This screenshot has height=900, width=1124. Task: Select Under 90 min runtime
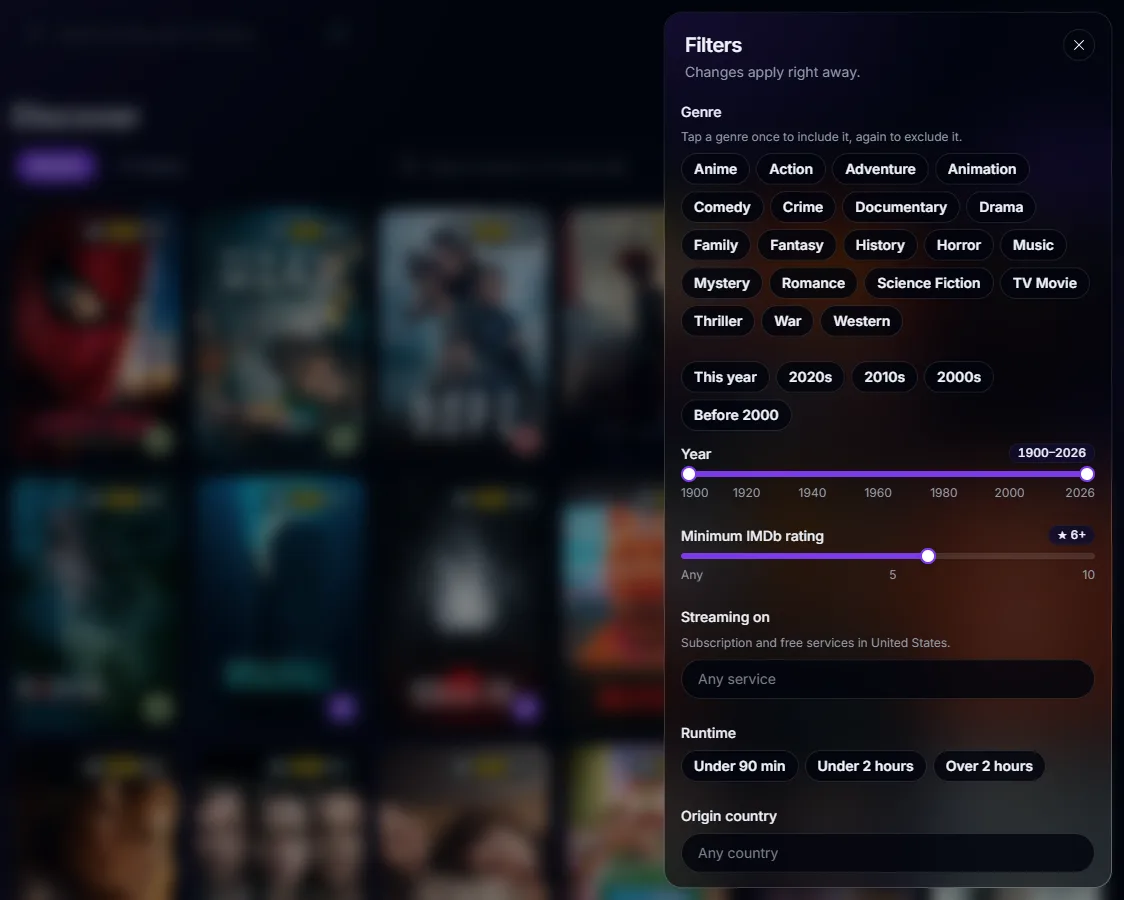739,766
